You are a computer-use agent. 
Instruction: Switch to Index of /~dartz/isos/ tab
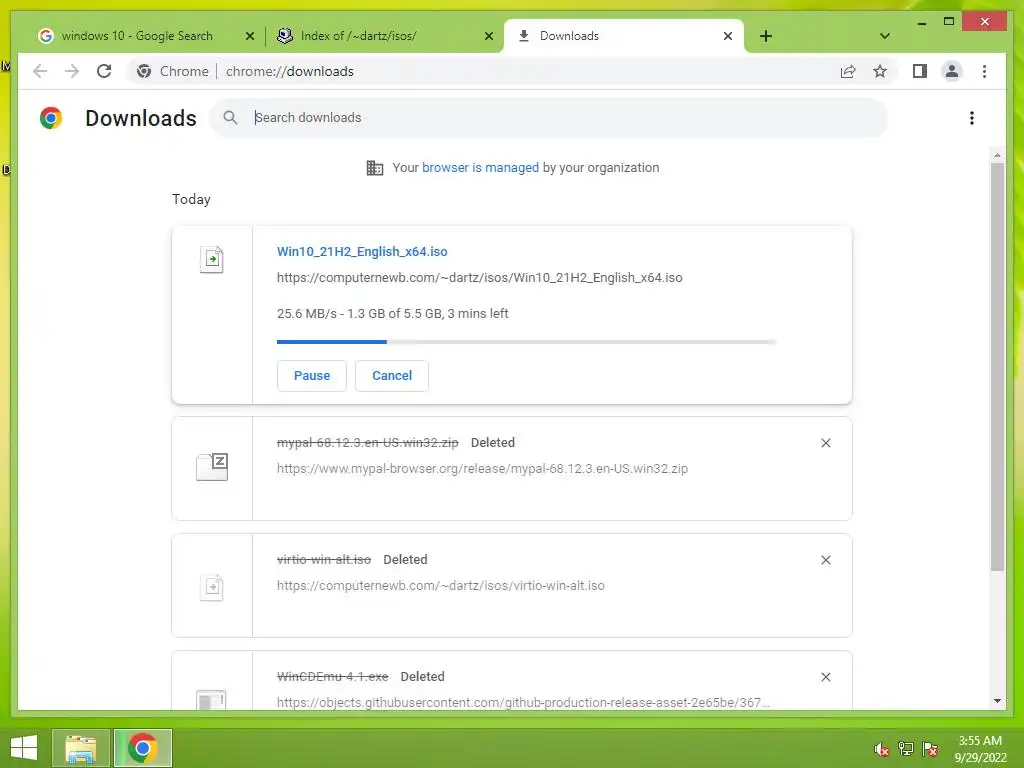(x=359, y=36)
